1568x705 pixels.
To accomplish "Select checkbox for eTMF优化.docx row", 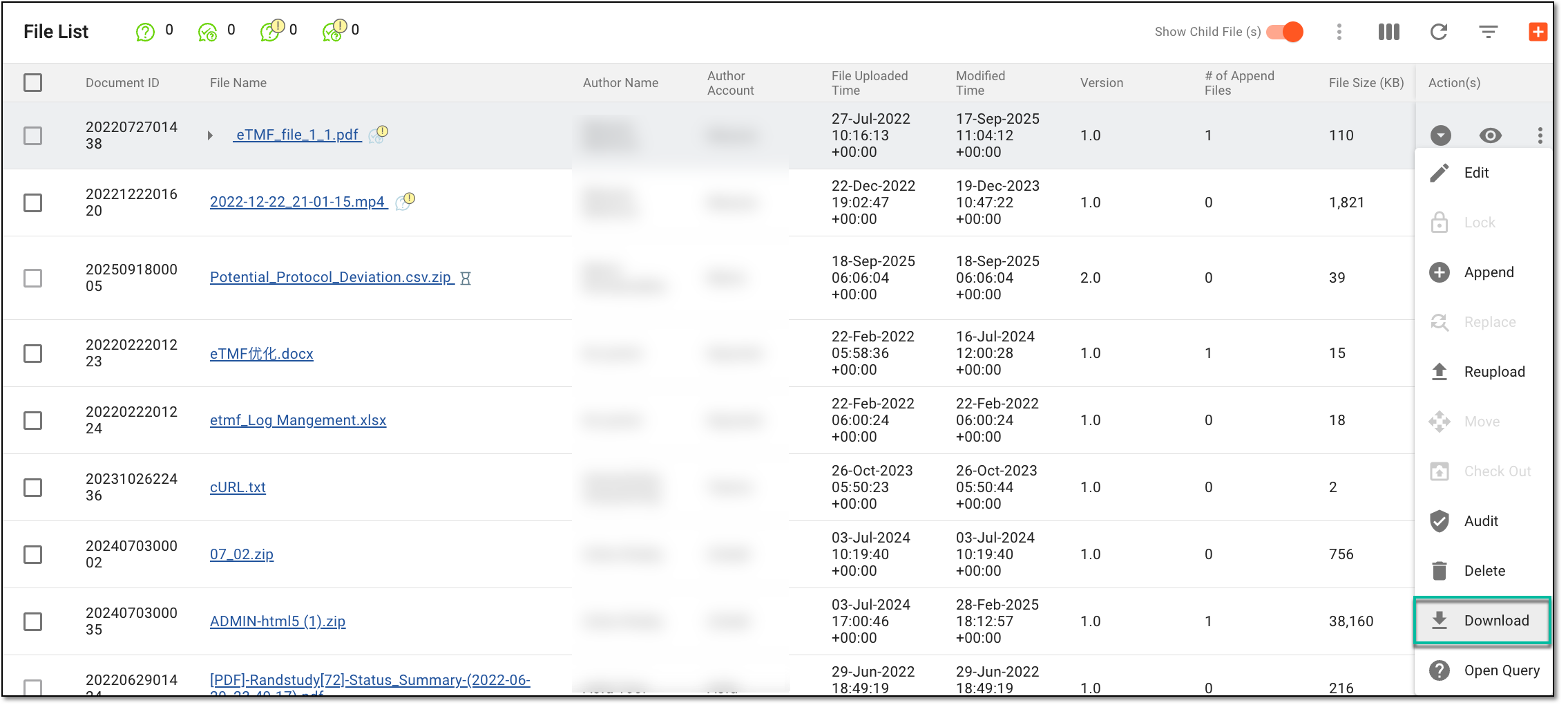I will pos(32,353).
